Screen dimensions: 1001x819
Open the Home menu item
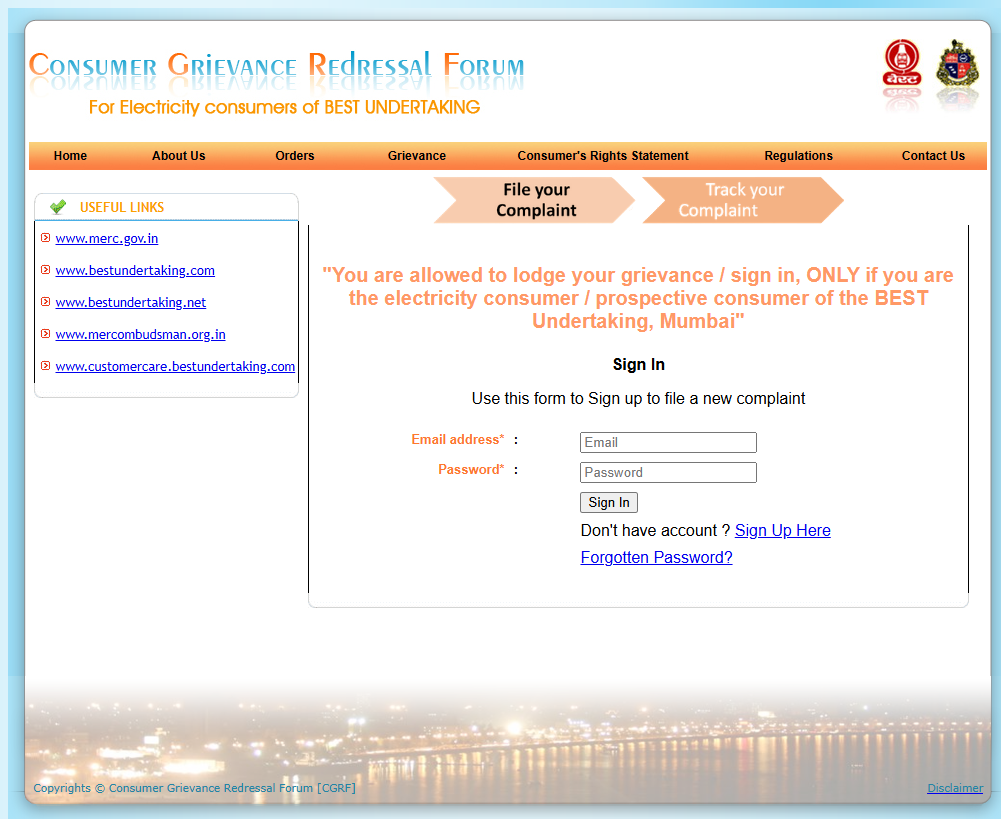pyautogui.click(x=70, y=156)
